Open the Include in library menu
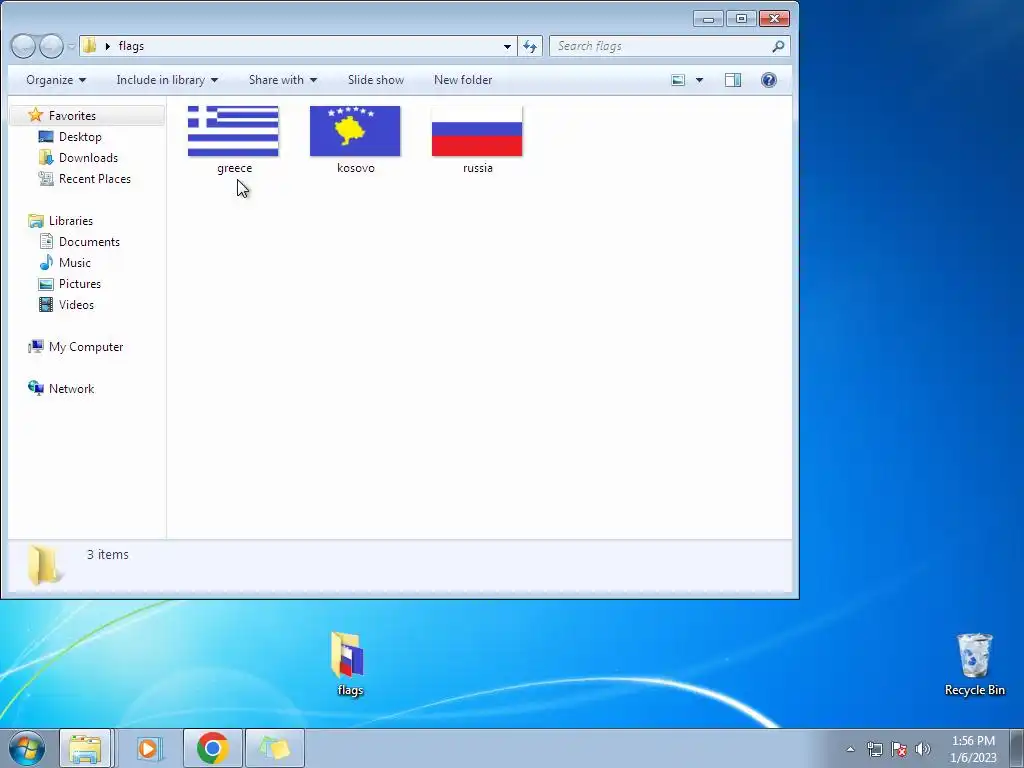 coord(167,80)
